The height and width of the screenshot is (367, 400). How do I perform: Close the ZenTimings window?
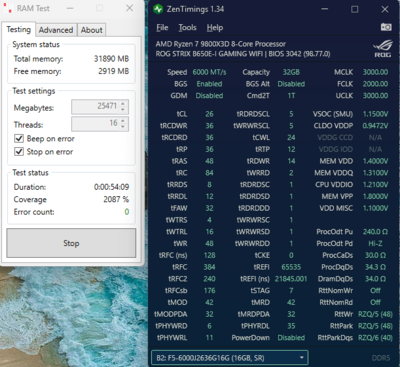(x=385, y=9)
